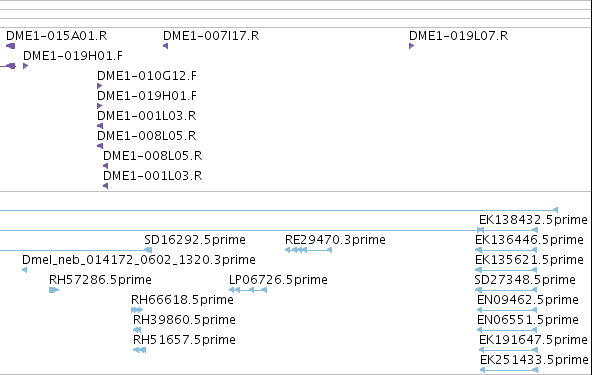Select the EK191647.5prime feature line

(x=509, y=350)
